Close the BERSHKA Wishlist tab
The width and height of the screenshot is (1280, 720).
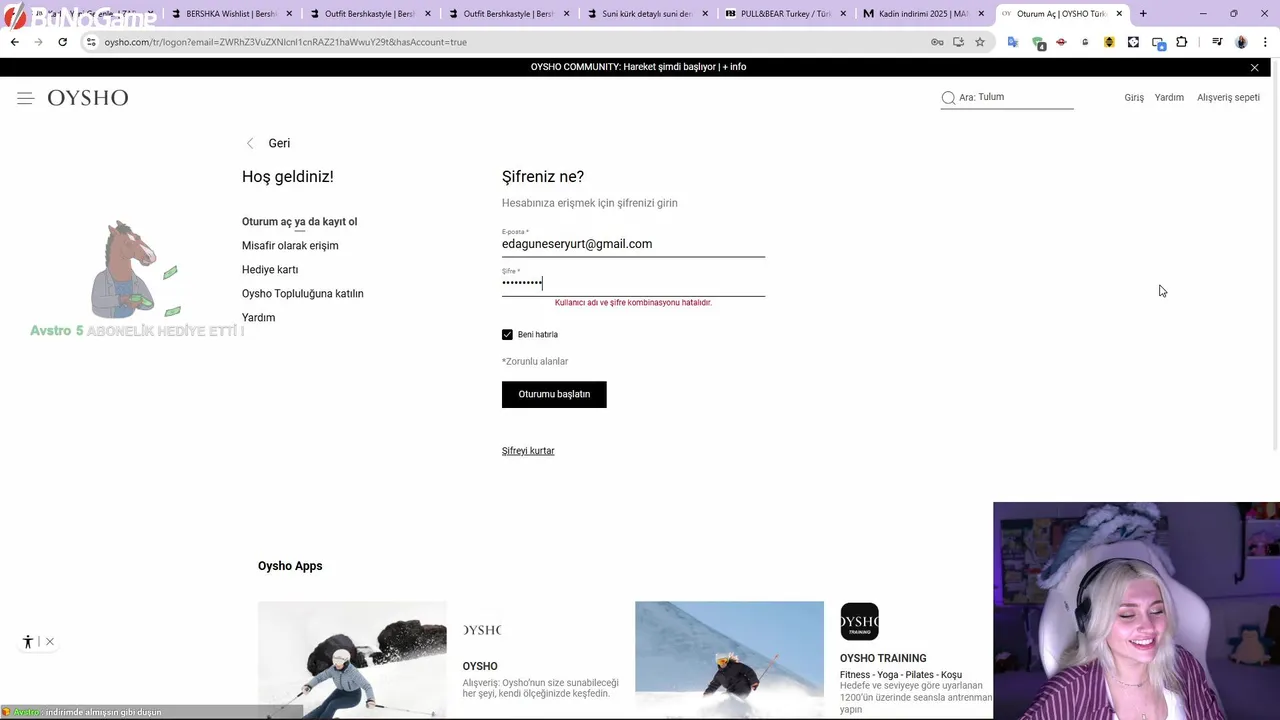coord(289,14)
